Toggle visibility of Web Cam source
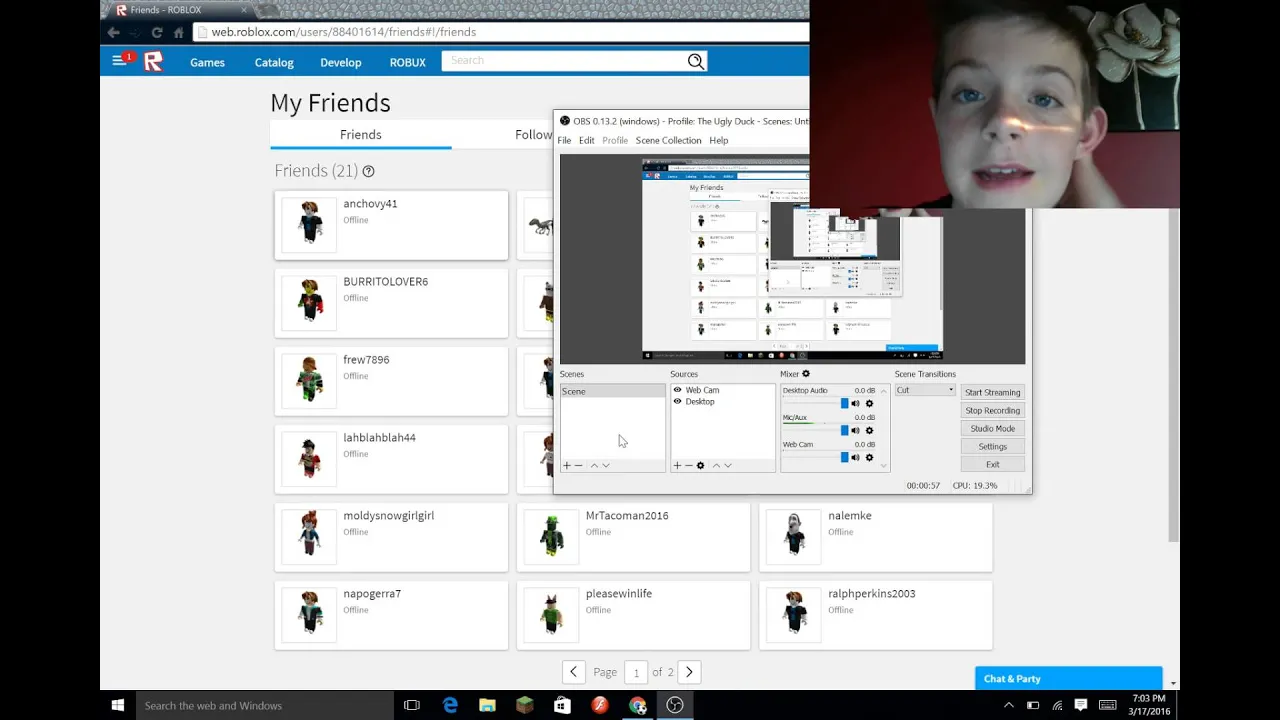This screenshot has width=1280, height=720. [677, 390]
